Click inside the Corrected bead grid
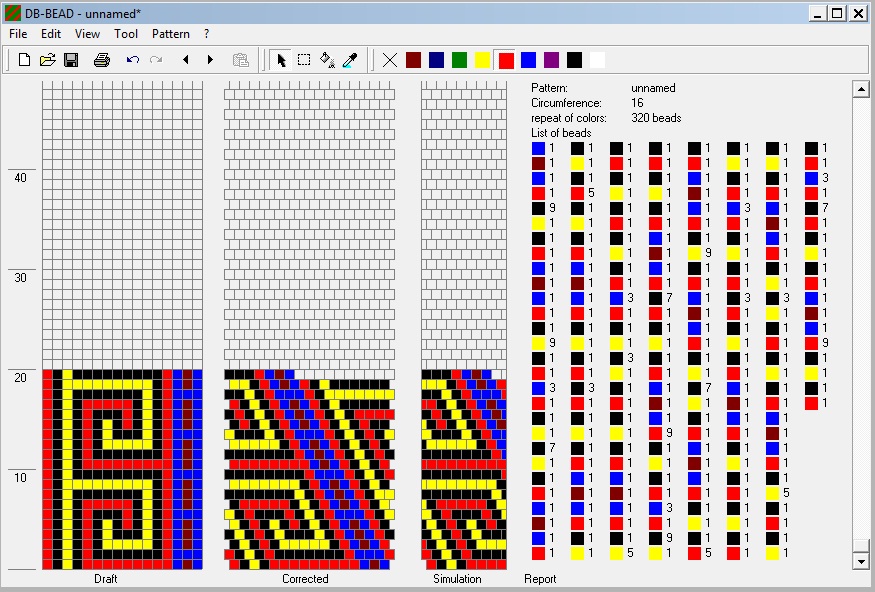 pyautogui.click(x=309, y=325)
